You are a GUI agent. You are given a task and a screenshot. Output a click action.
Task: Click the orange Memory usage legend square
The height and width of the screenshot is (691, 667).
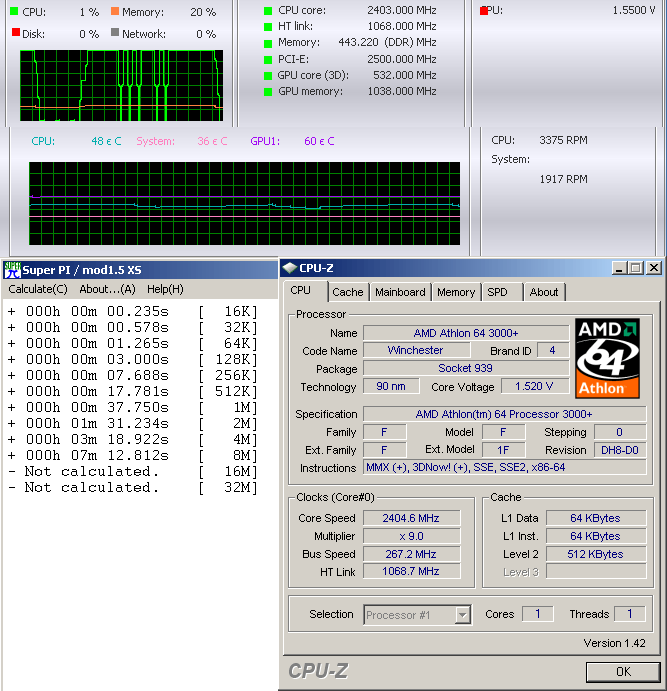click(115, 11)
